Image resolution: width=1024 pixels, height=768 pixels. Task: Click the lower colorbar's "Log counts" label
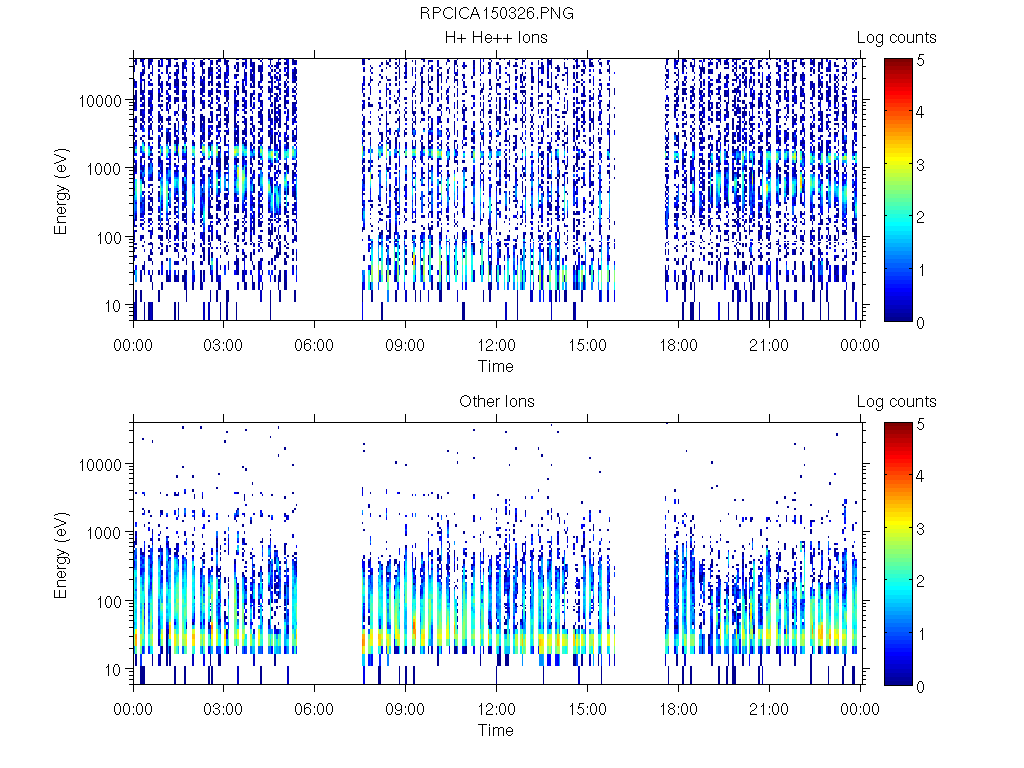pos(896,402)
